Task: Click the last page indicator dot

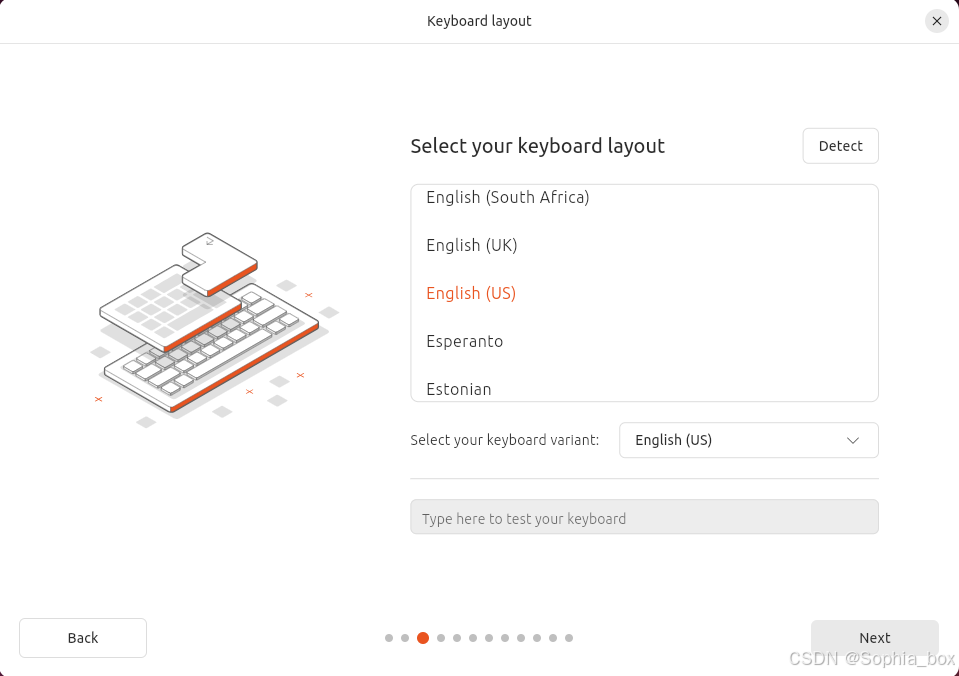Action: coord(569,638)
